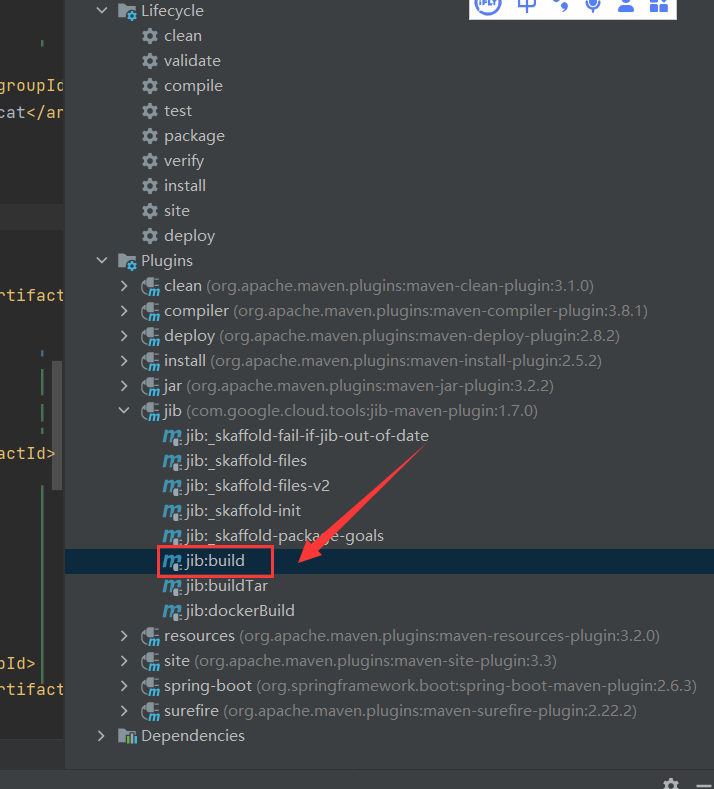
Task: Expand the spring-boot plugin node
Action: tap(124, 686)
